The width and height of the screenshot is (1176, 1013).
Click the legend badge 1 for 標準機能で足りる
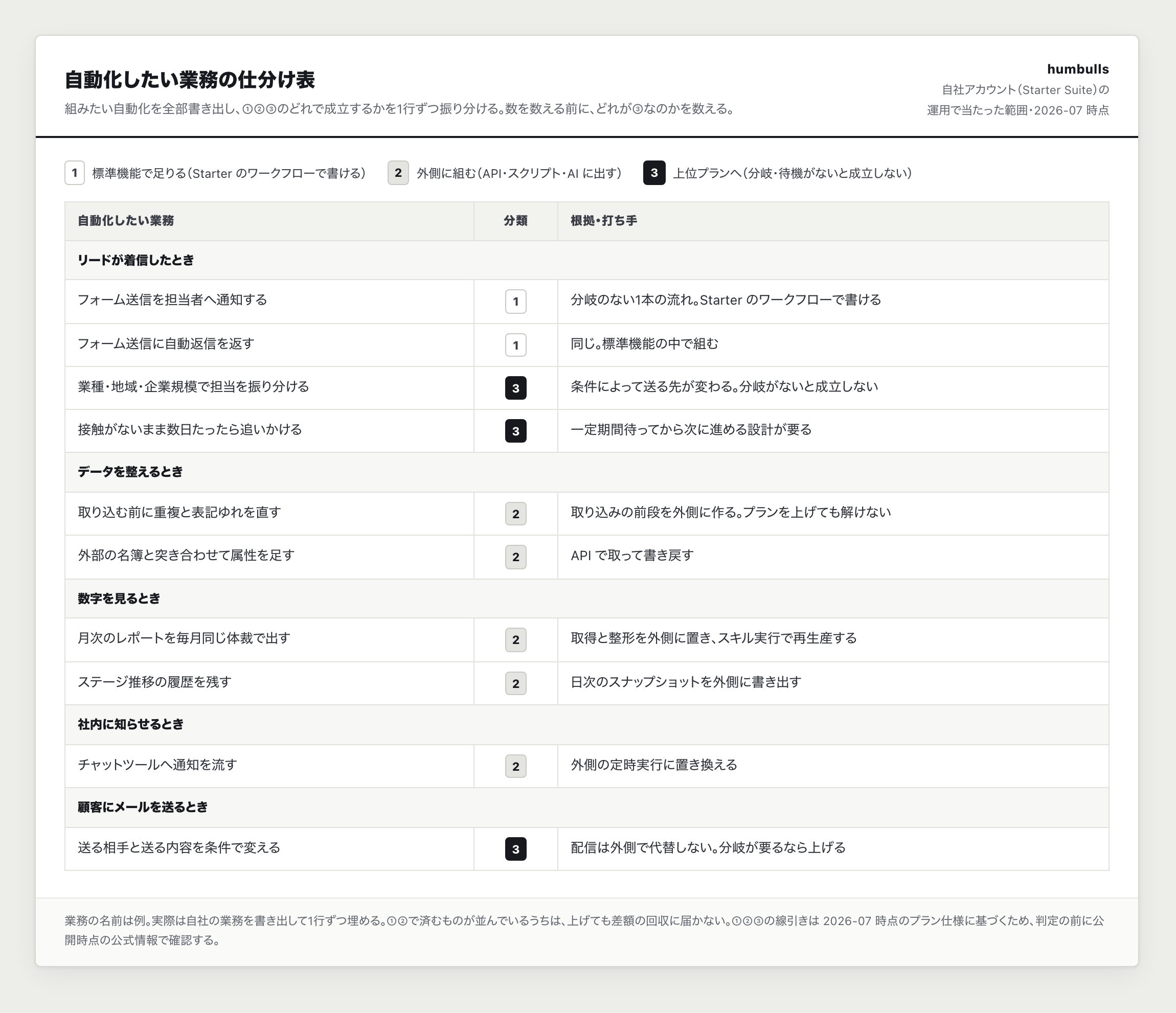(x=74, y=173)
